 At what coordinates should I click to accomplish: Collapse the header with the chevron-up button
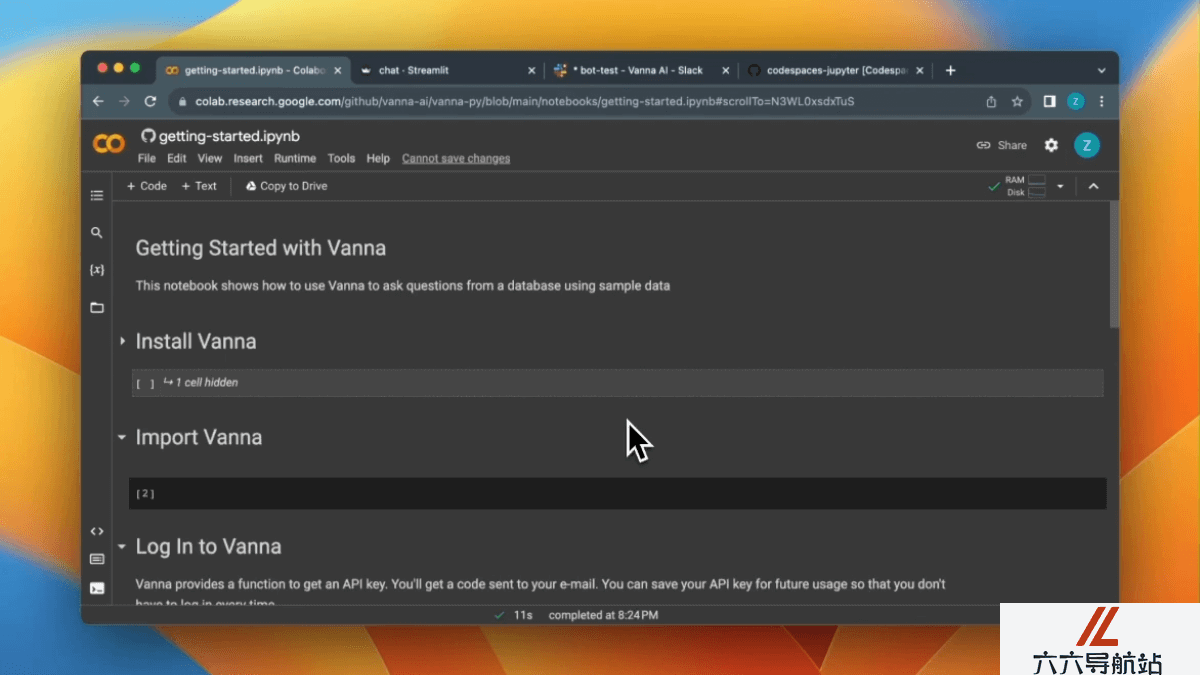(1093, 186)
